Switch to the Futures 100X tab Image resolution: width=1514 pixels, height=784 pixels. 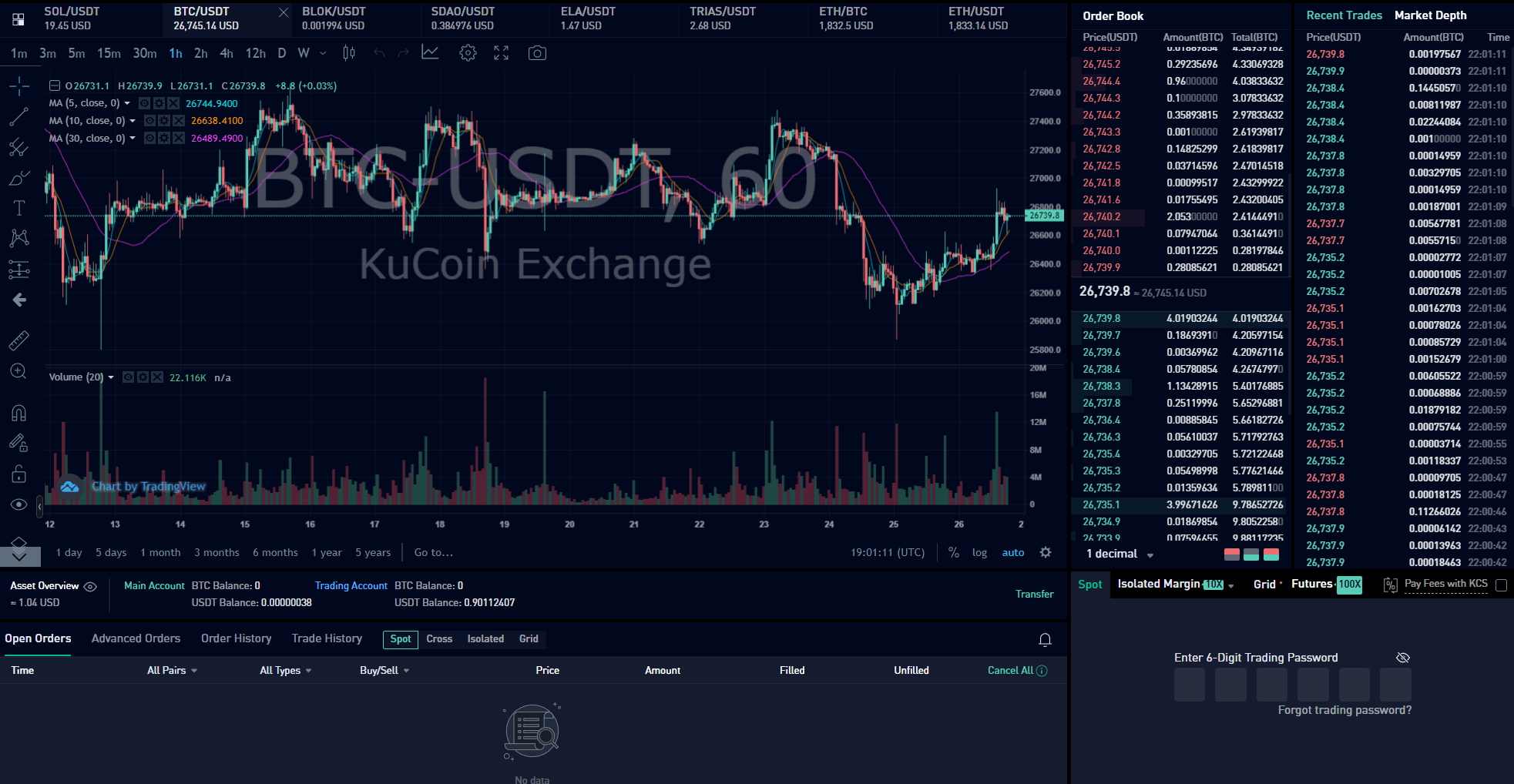click(x=1327, y=585)
